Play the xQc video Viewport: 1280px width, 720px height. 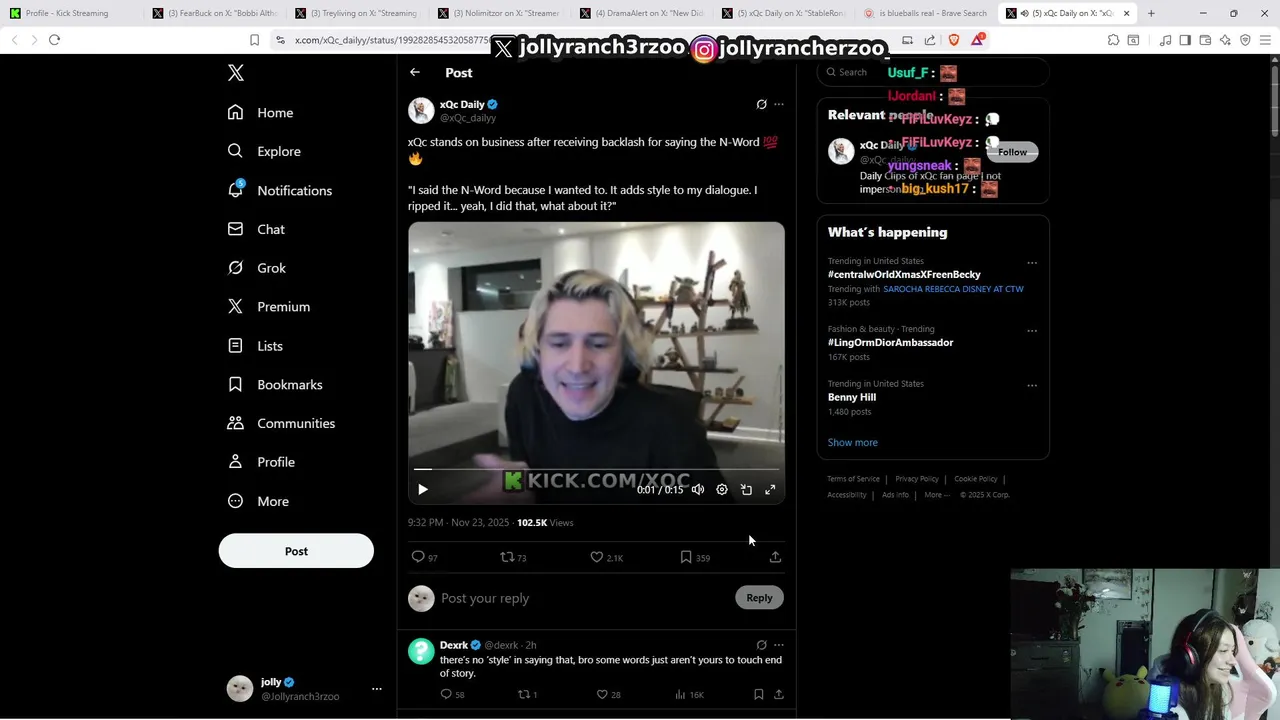(x=423, y=489)
